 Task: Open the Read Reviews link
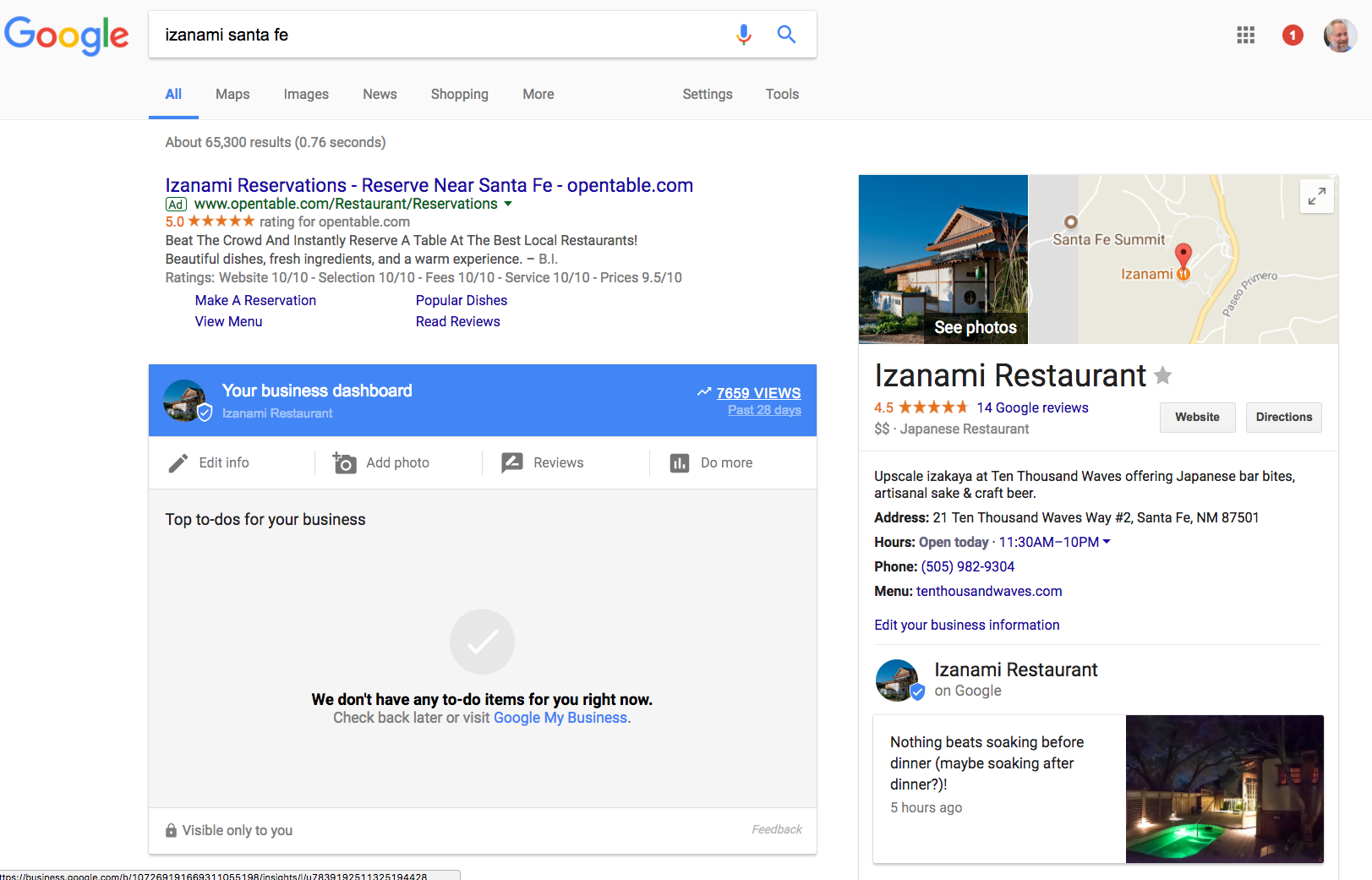point(458,321)
